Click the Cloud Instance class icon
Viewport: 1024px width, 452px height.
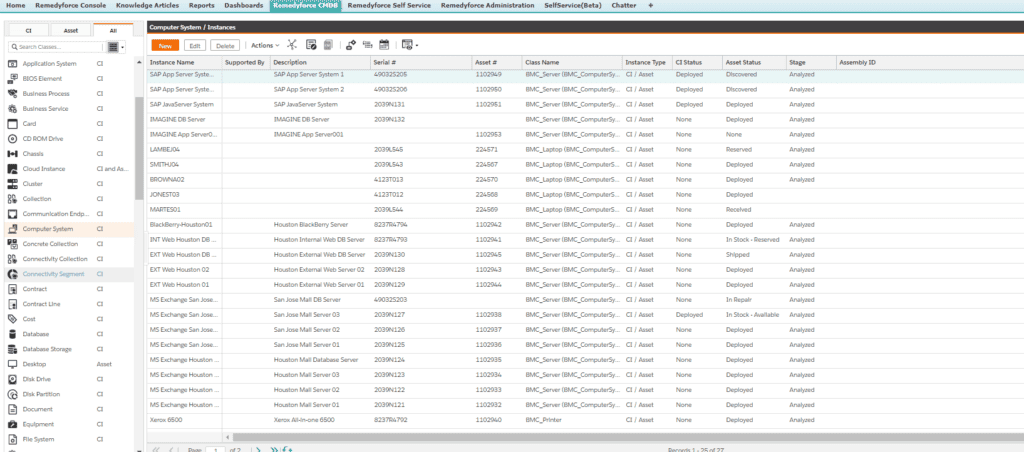click(12, 169)
